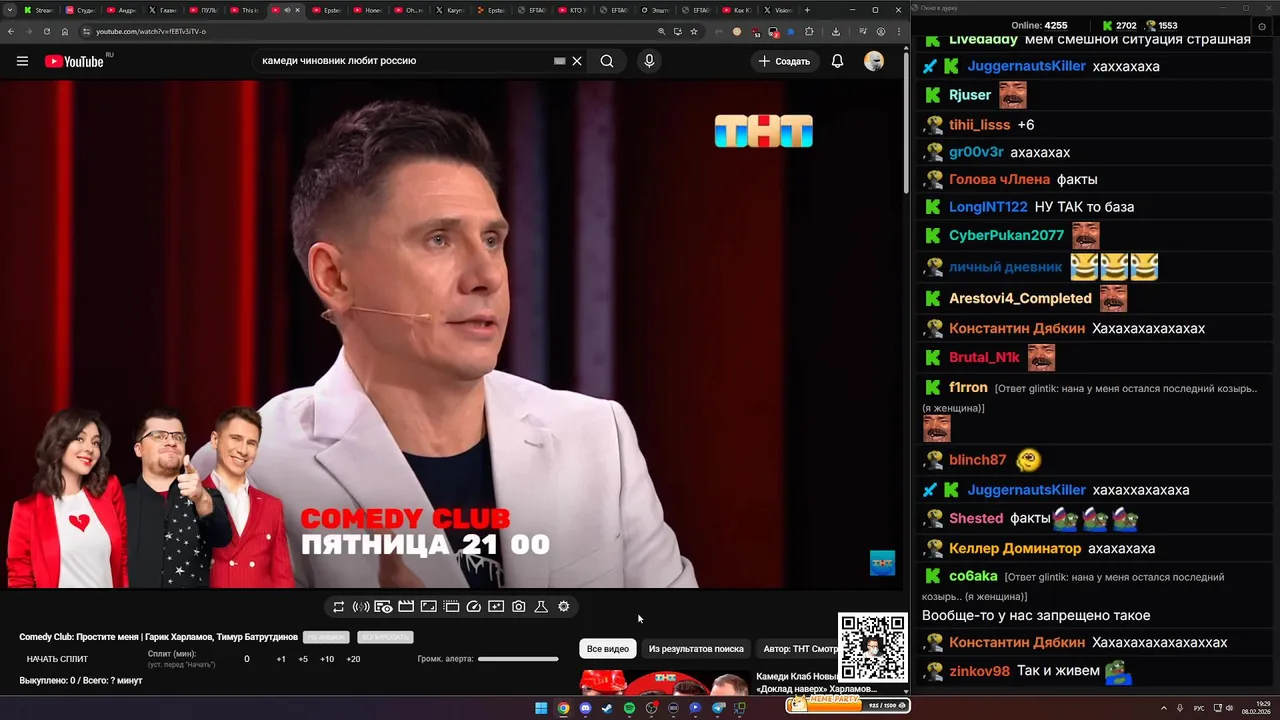Switch to the 'ПУЛЬС' browser tab

203,10
